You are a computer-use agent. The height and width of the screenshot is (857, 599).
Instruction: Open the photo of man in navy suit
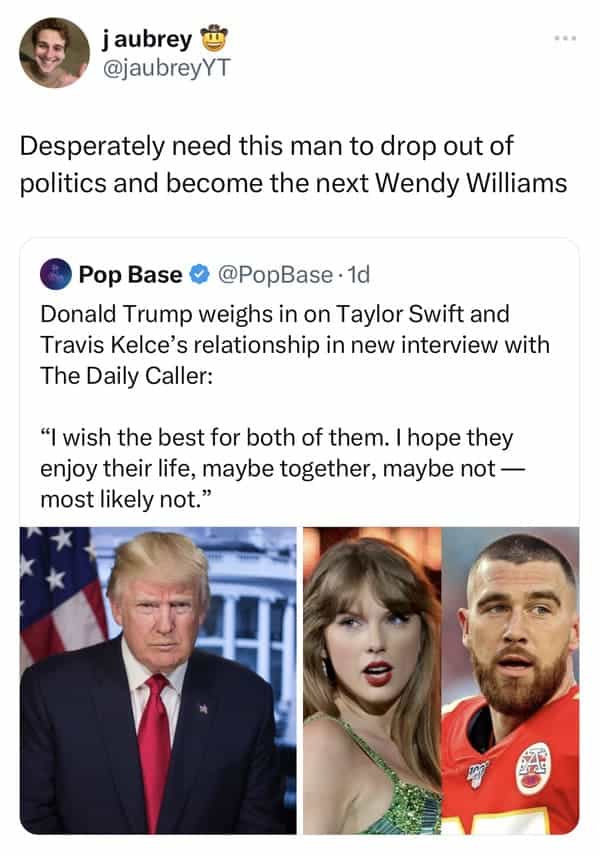point(158,680)
